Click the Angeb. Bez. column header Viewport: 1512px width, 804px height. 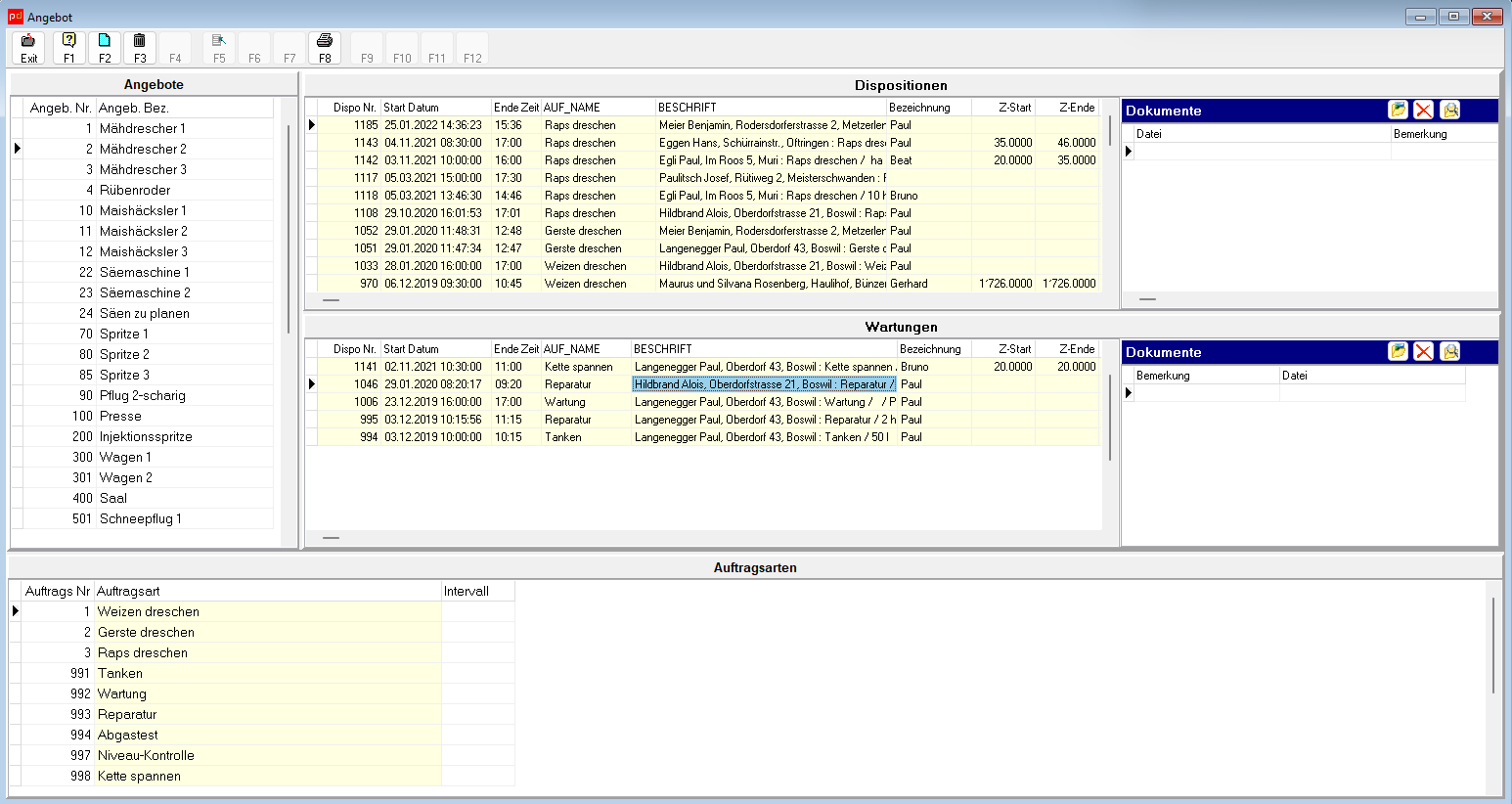185,108
